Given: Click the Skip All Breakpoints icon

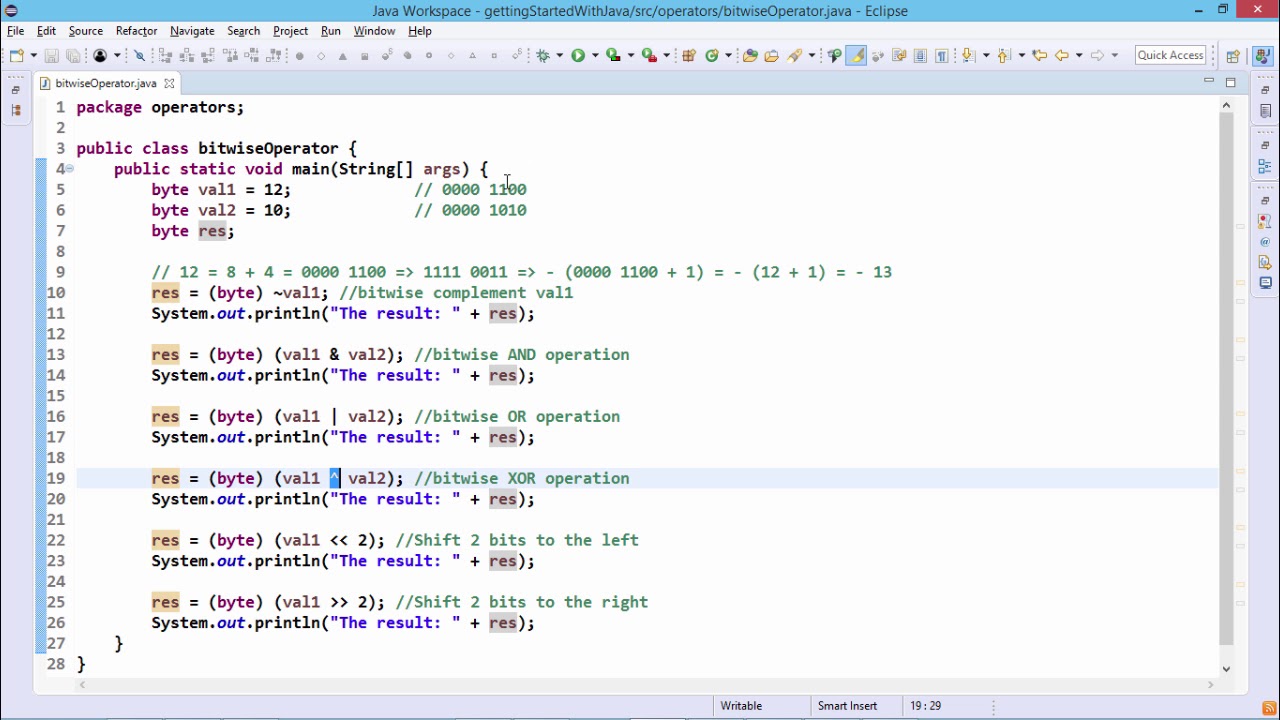Looking at the screenshot, I should tap(140, 55).
